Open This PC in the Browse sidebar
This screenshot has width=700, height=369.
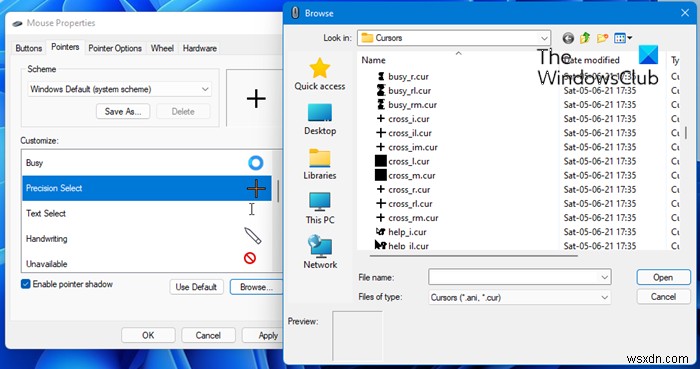pyautogui.click(x=320, y=208)
